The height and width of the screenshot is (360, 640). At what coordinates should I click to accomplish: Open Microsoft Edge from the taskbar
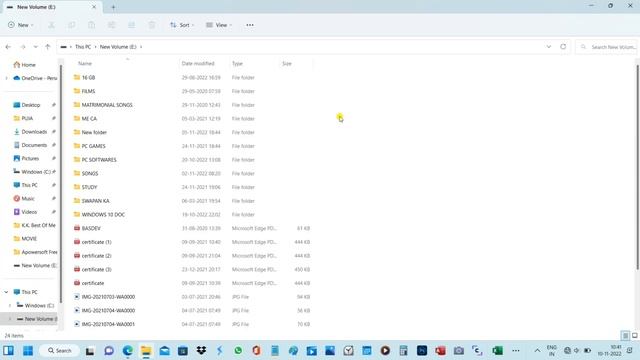pyautogui.click(x=128, y=351)
